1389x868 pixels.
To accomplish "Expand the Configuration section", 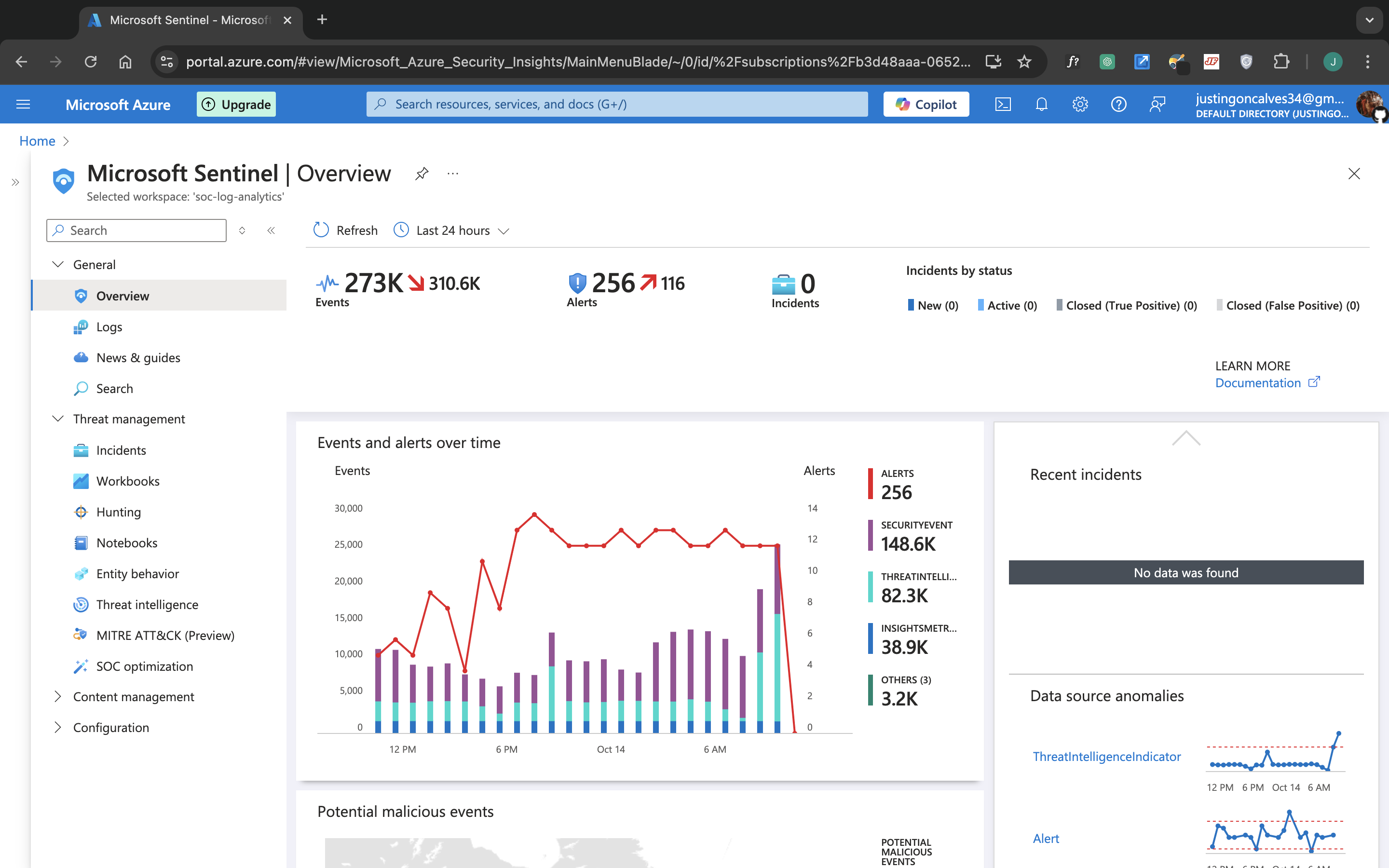I will [58, 727].
